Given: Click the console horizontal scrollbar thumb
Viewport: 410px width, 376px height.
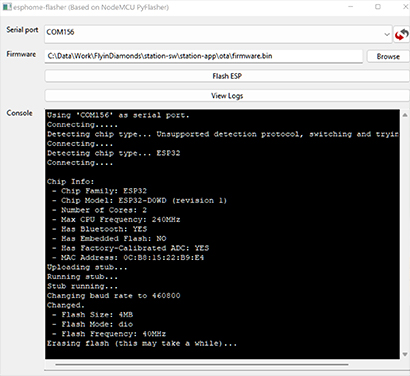Looking at the screenshot, I should (202, 364).
